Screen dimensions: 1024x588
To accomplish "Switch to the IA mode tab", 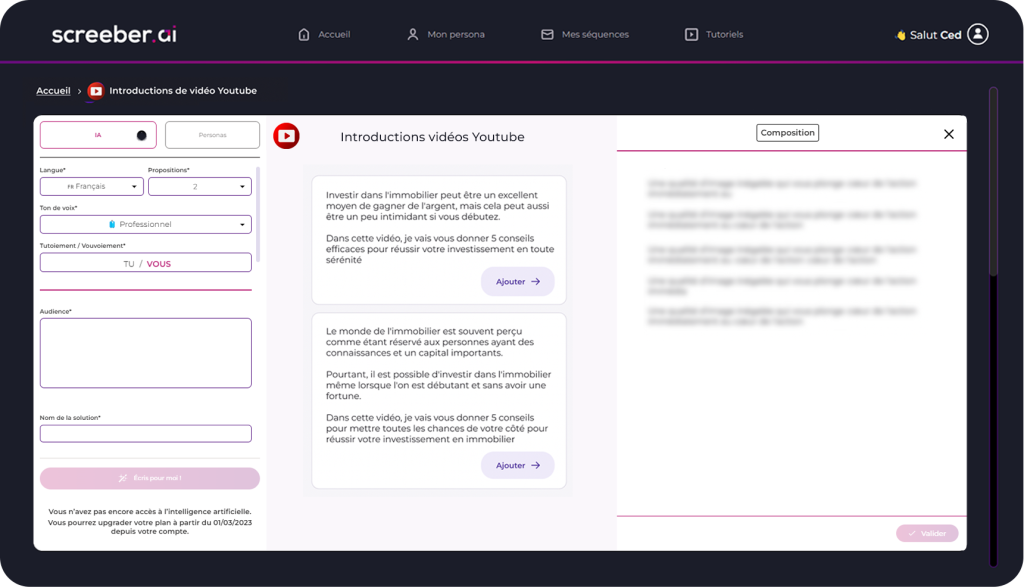I will pos(98,135).
